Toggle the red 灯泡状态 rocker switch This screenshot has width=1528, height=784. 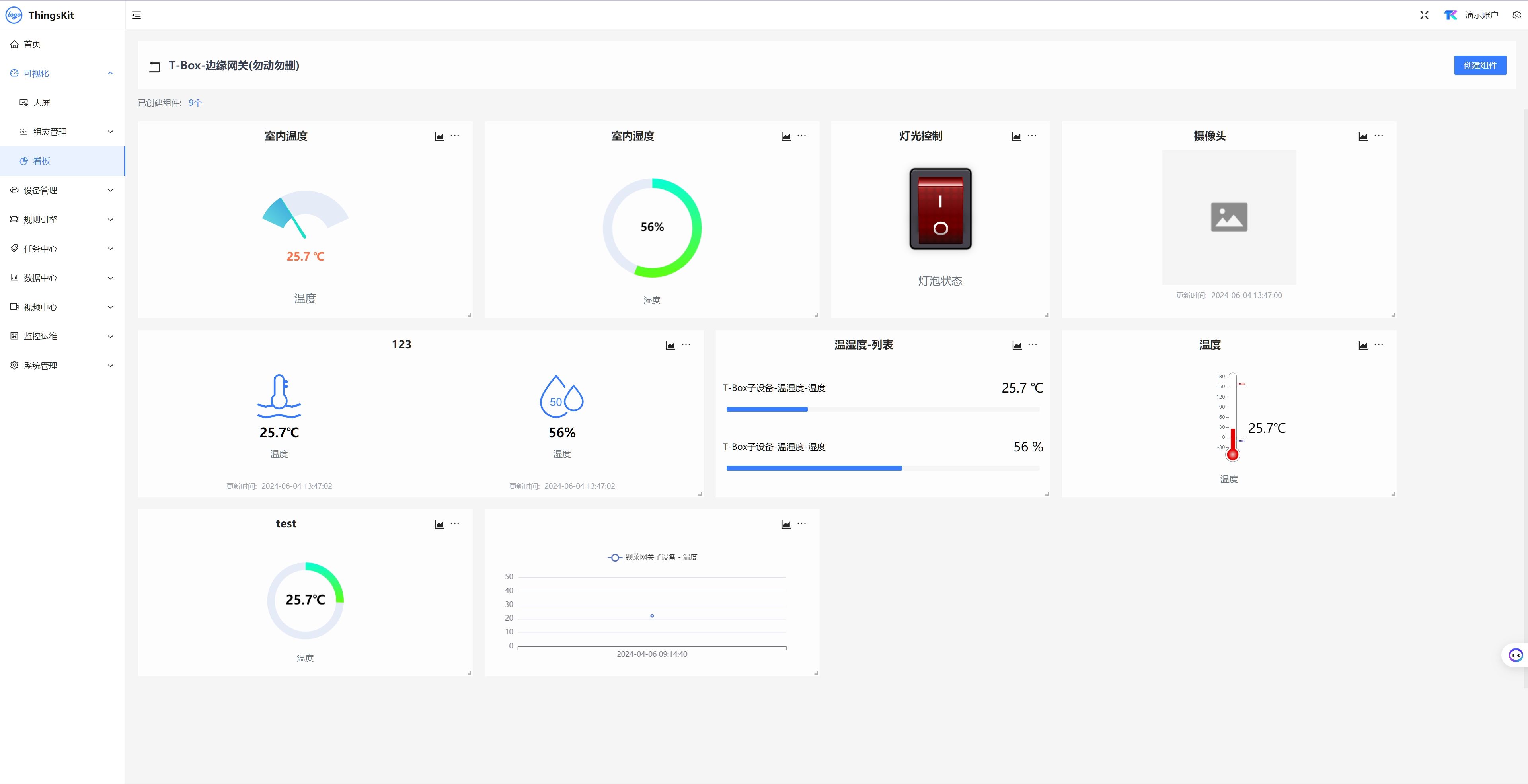(x=940, y=209)
